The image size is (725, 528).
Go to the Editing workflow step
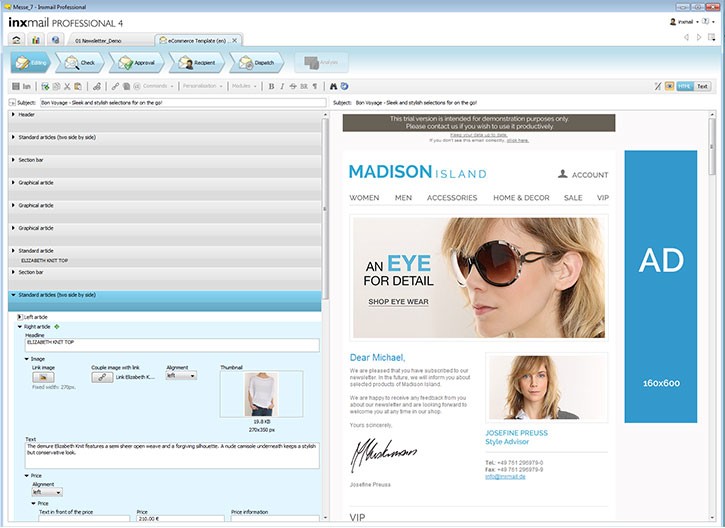[x=31, y=62]
